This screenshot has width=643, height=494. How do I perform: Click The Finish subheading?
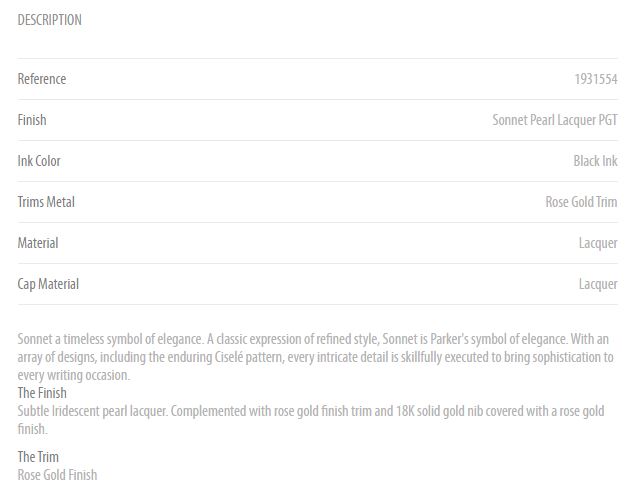pos(42,393)
